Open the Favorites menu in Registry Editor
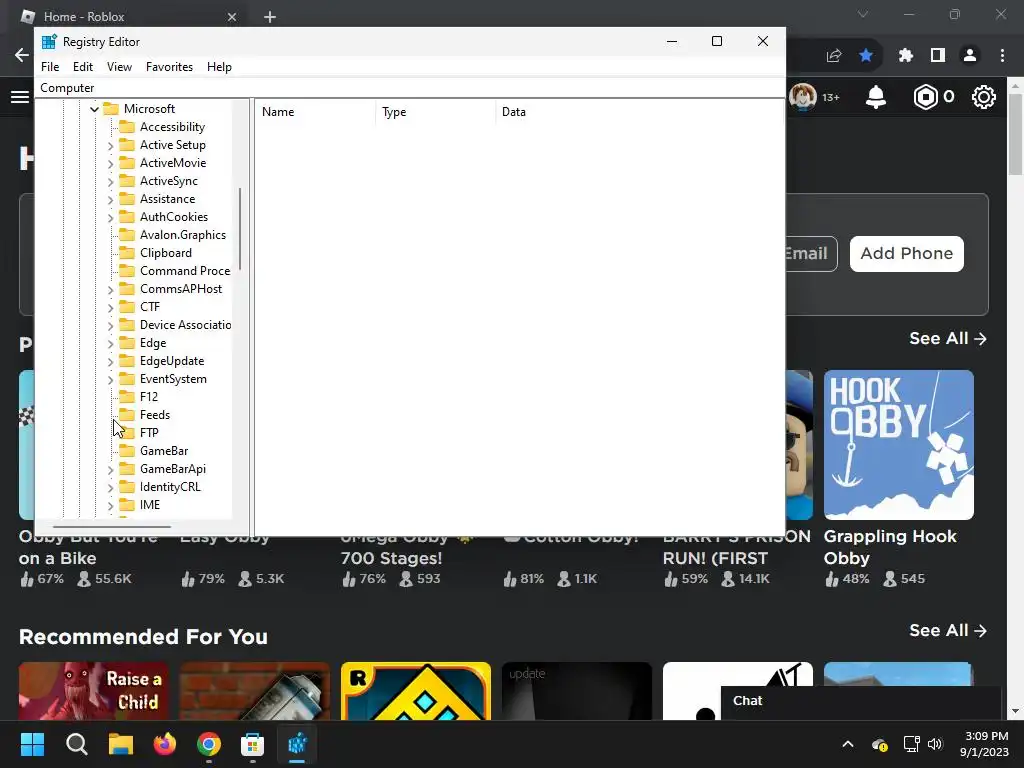The image size is (1024, 768). tap(169, 67)
